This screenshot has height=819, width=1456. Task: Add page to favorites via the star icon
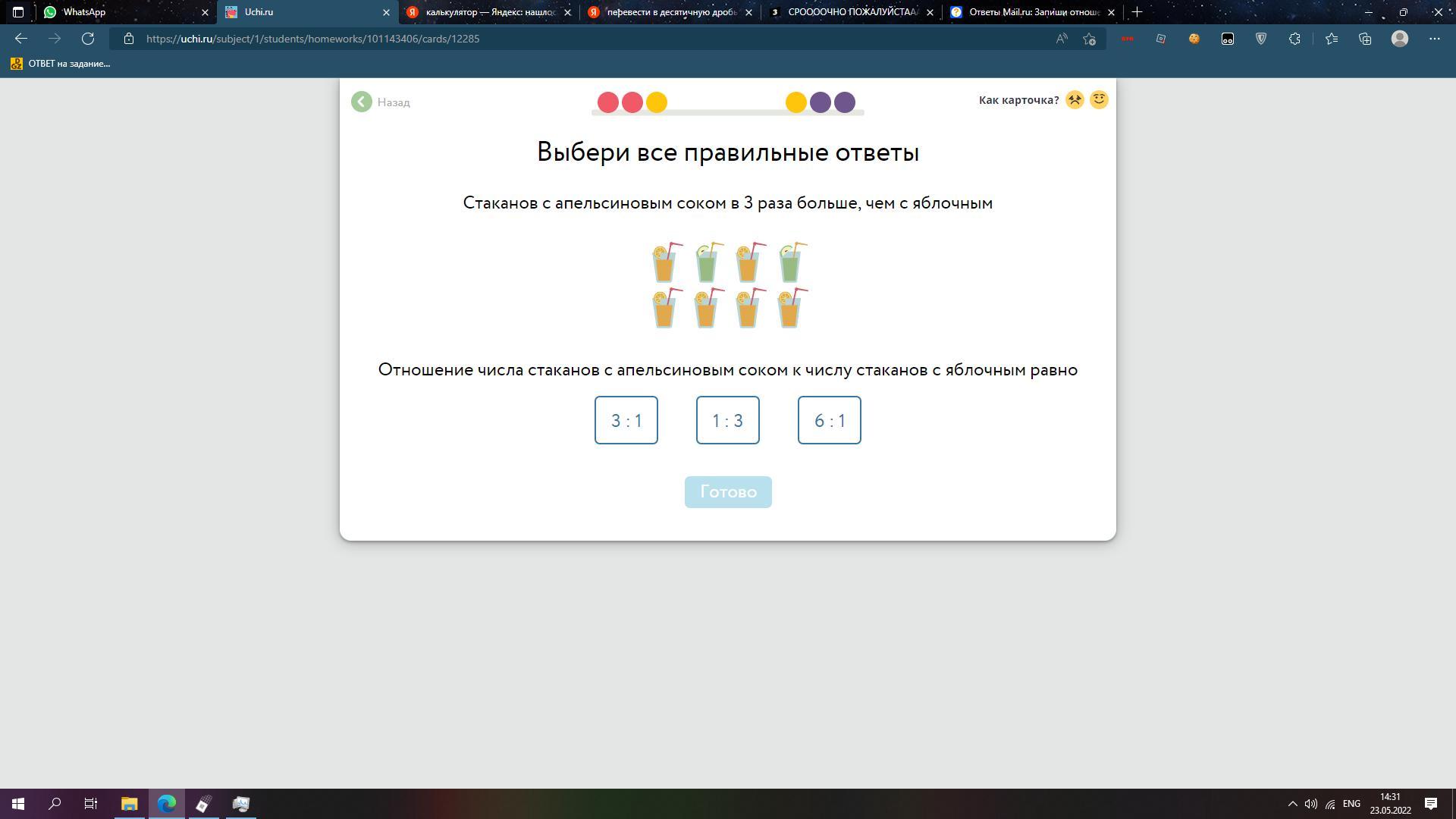[1090, 39]
